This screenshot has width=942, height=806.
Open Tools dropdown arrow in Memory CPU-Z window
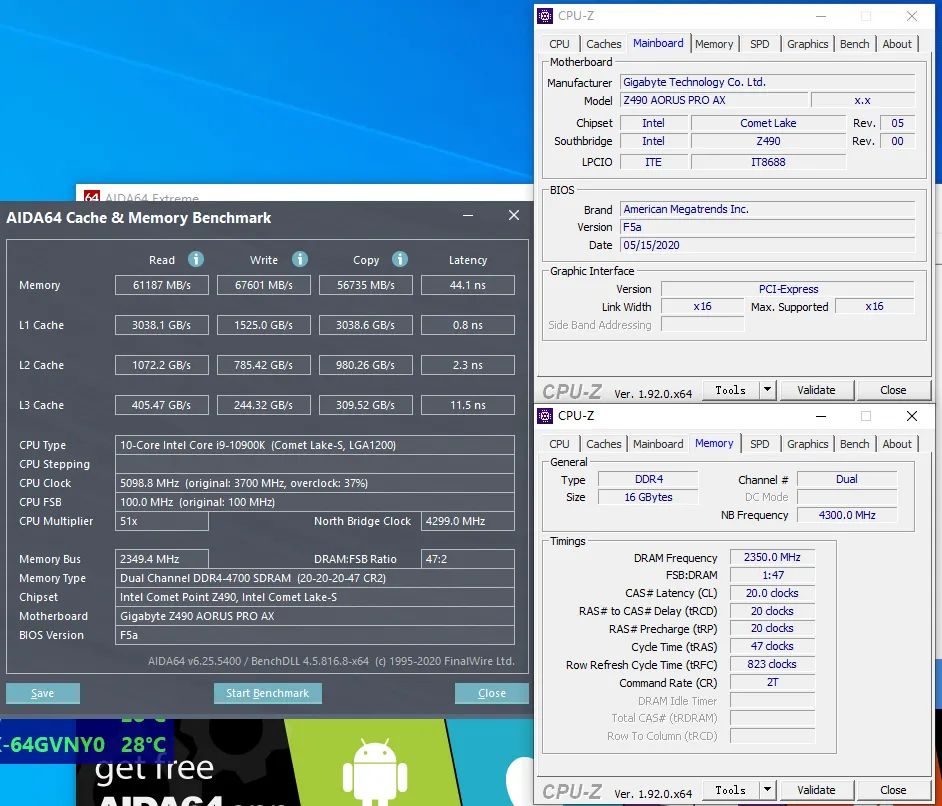(x=767, y=790)
